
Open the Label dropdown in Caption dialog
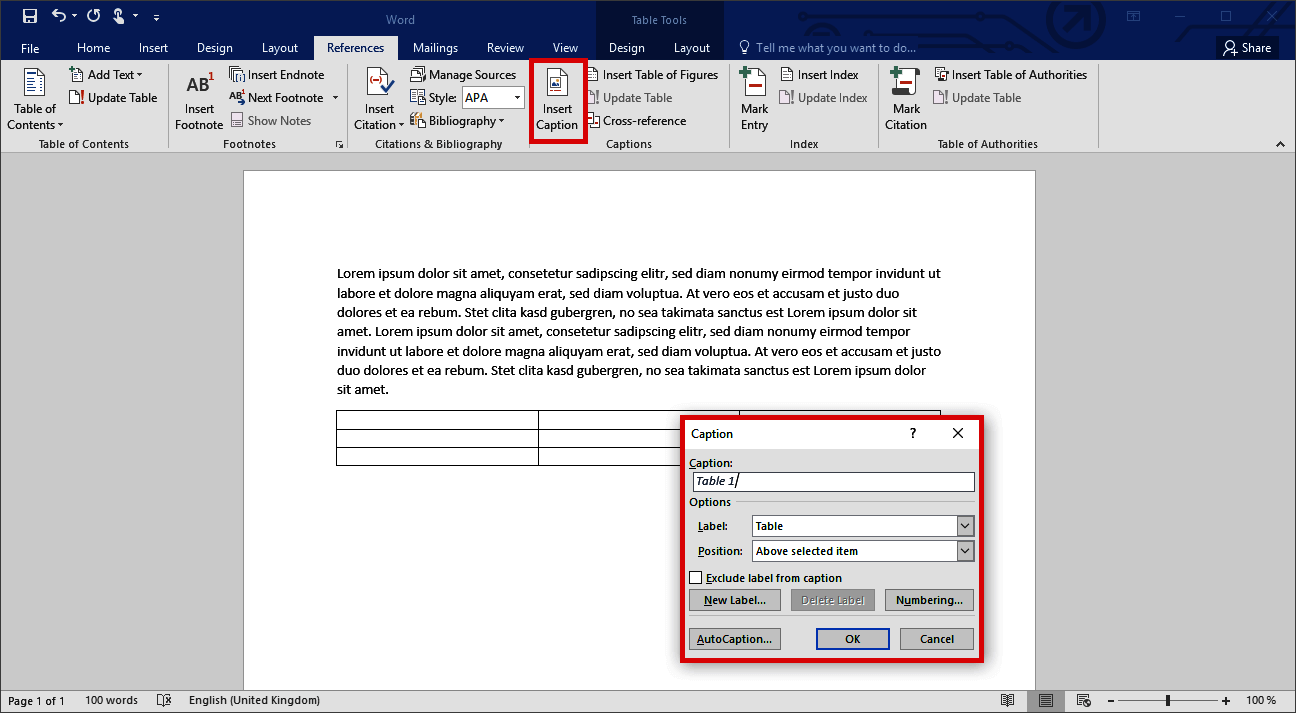[964, 525]
